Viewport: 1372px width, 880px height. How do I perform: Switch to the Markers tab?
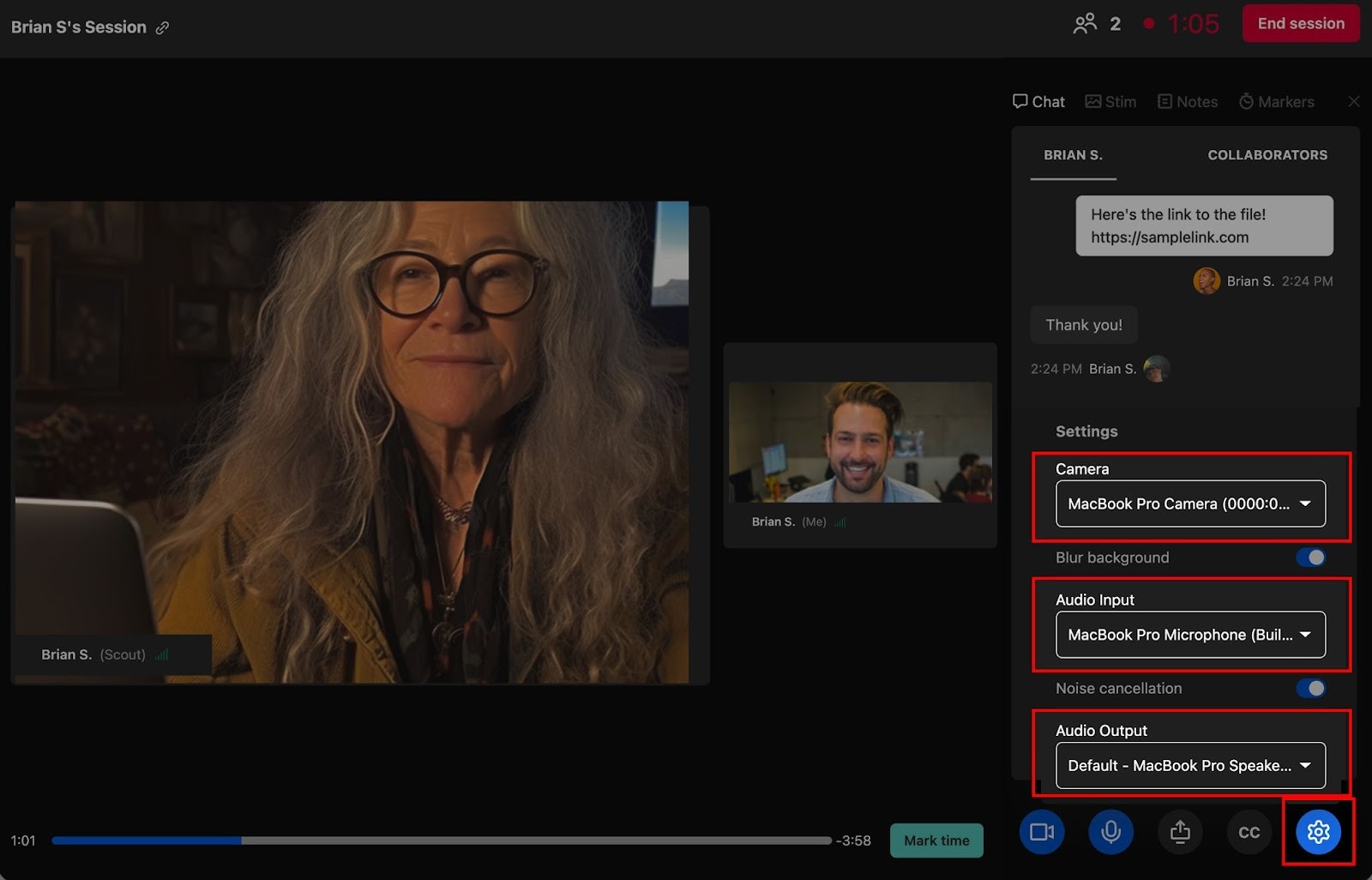(1276, 101)
